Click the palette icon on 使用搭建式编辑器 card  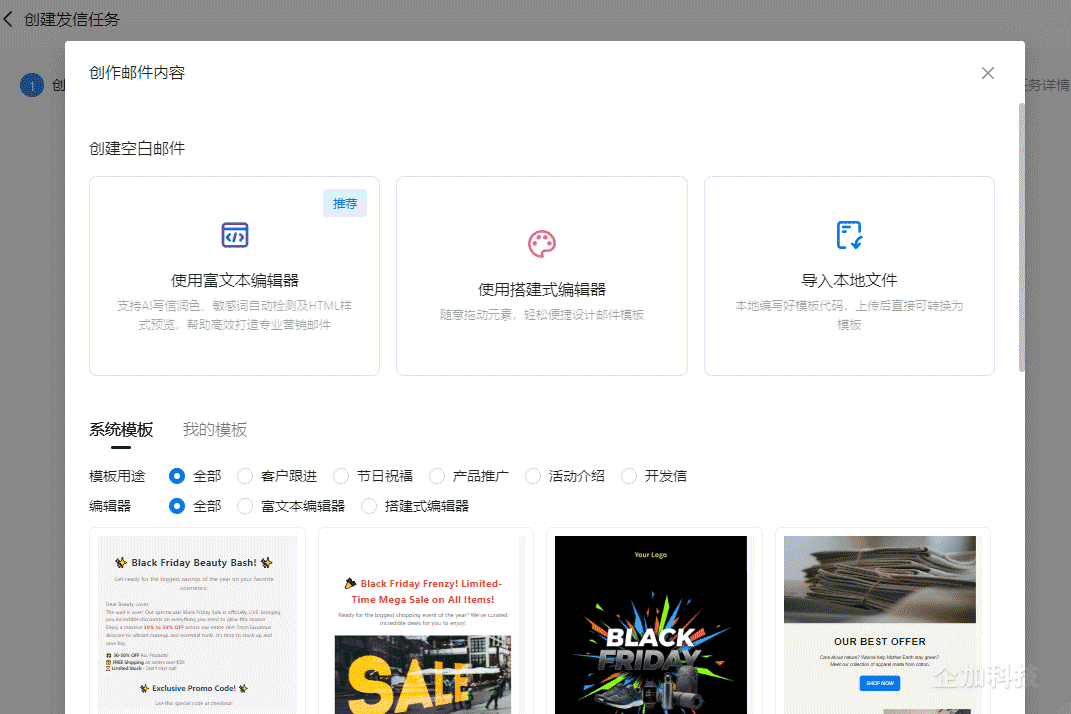pos(541,243)
